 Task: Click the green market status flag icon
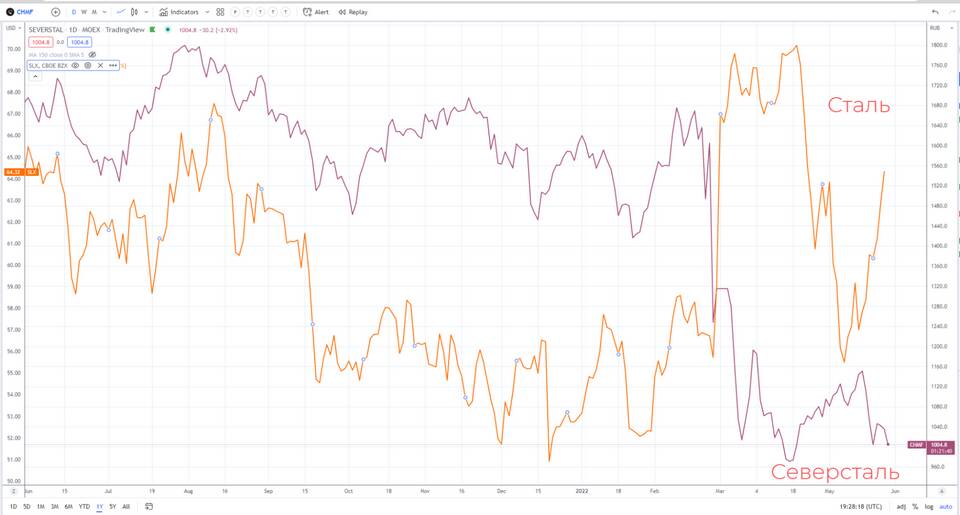[153, 29]
